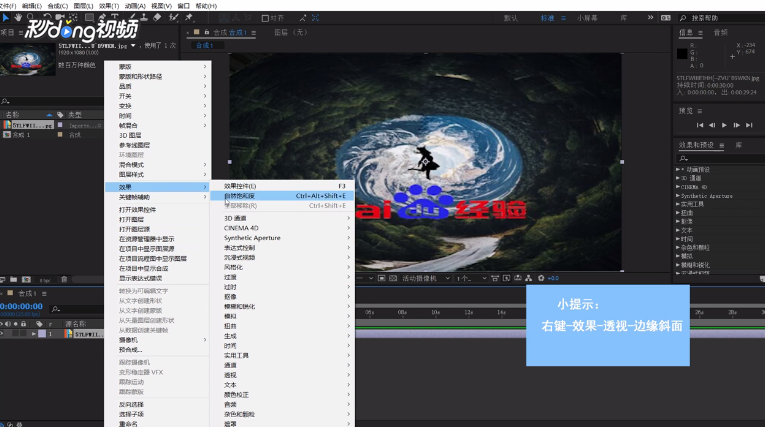Select the Eraser tool
The image size is (765, 427).
157,18
